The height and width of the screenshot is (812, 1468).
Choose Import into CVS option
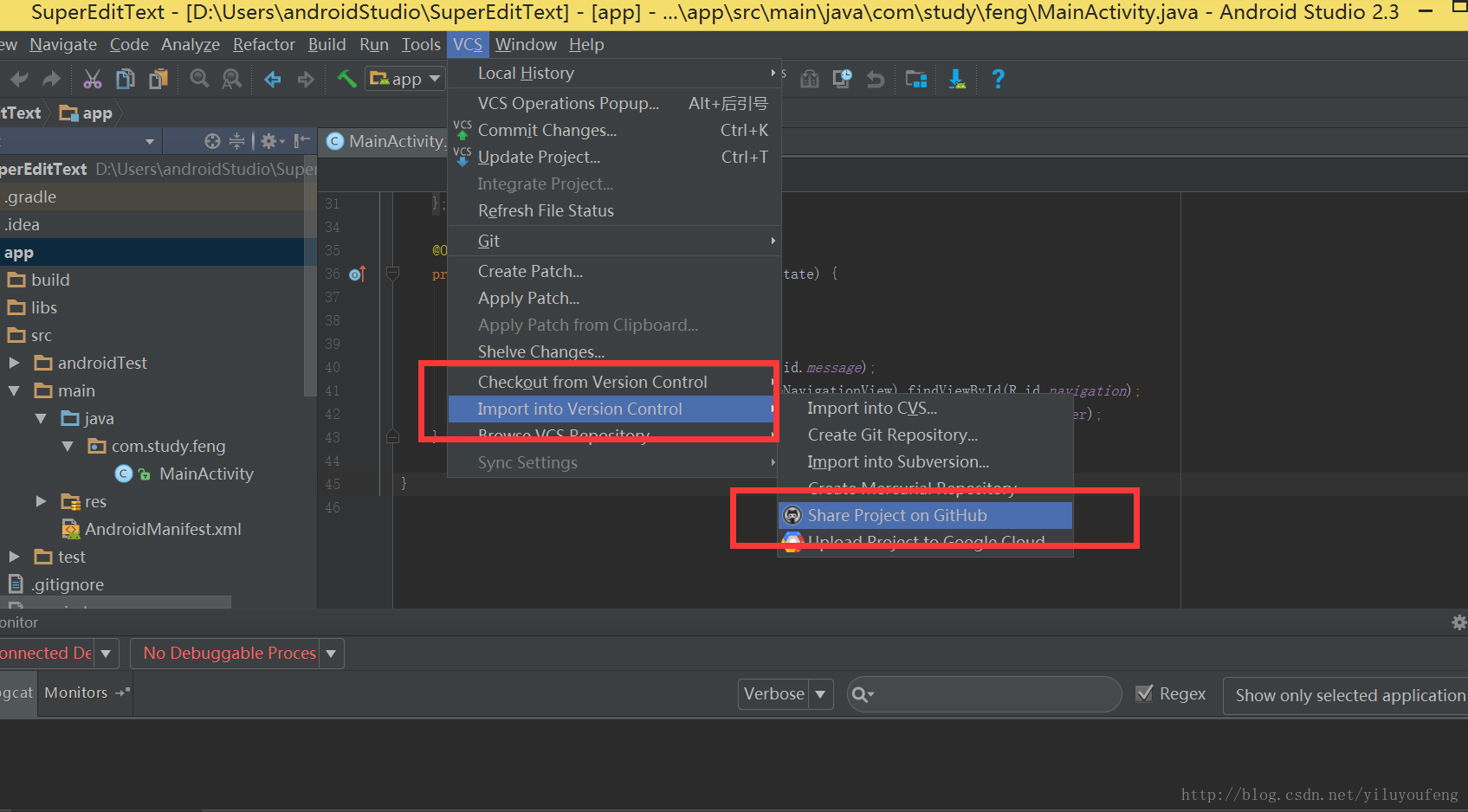[925, 408]
